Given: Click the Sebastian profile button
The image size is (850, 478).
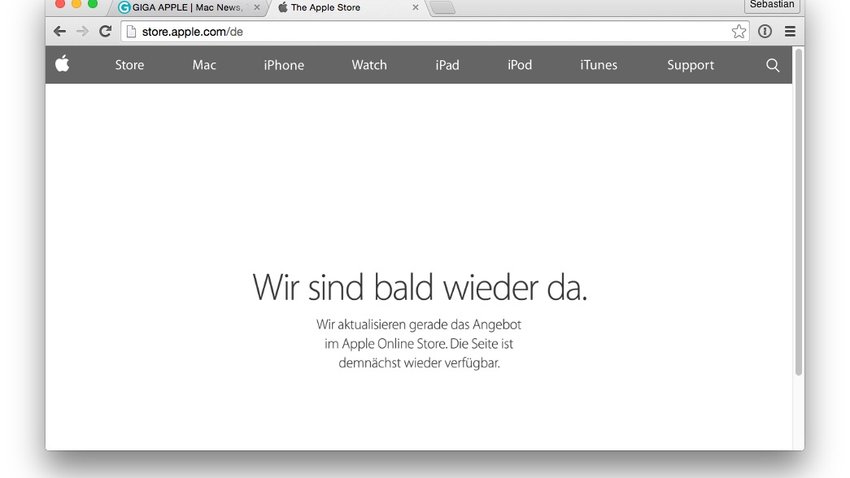Looking at the screenshot, I should click(772, 5).
